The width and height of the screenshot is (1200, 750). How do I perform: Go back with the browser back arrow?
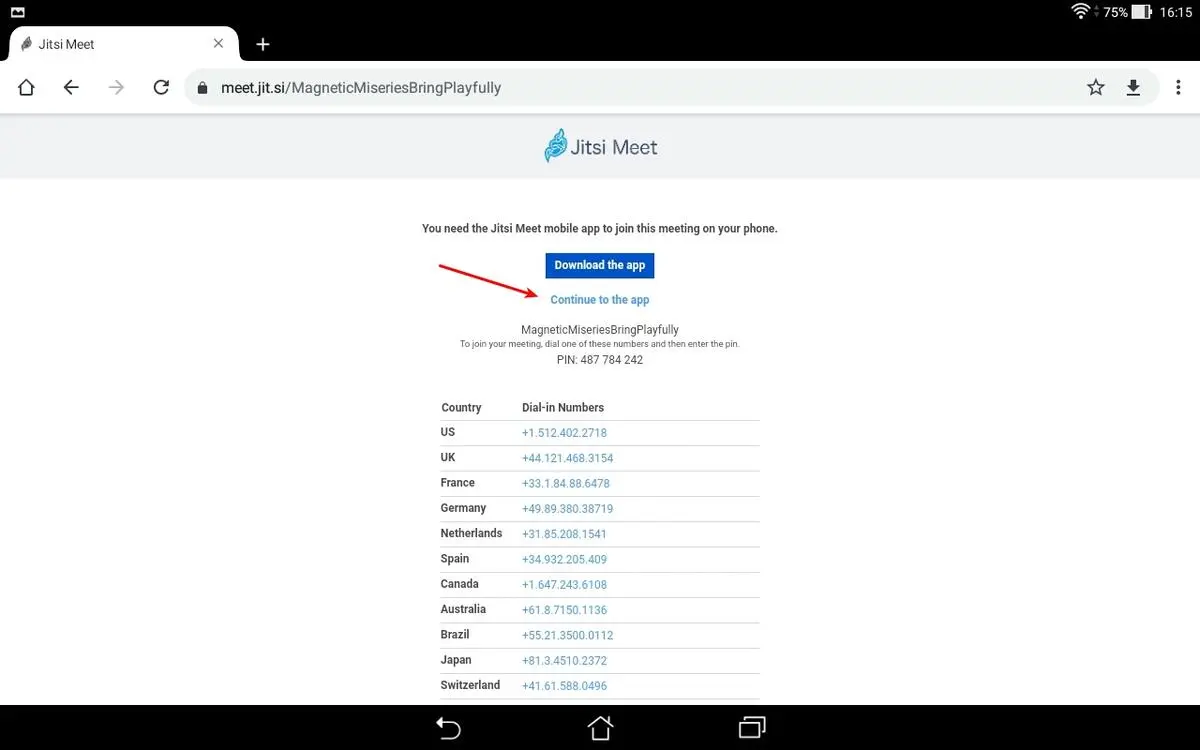point(71,87)
